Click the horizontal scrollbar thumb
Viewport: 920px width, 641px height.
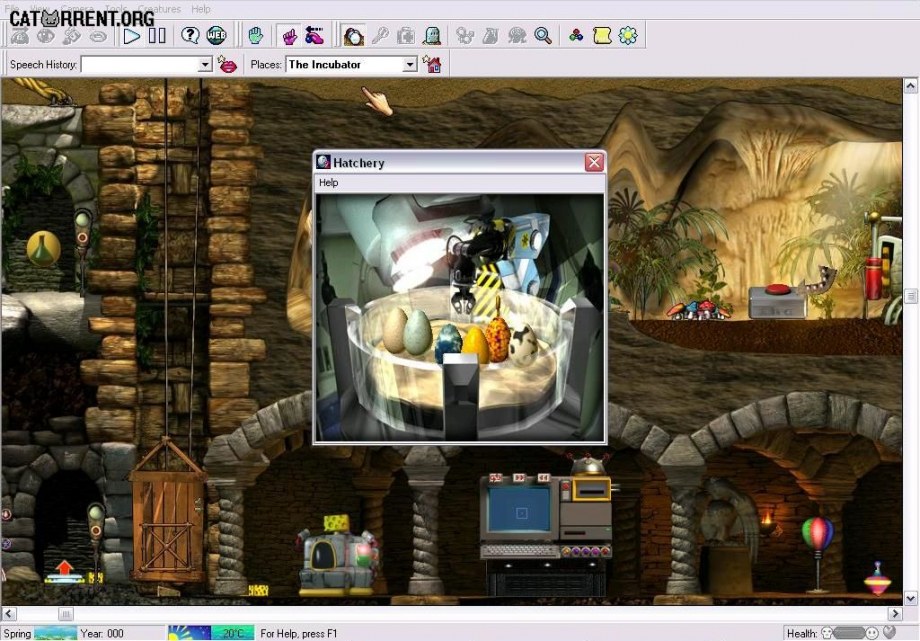point(66,614)
